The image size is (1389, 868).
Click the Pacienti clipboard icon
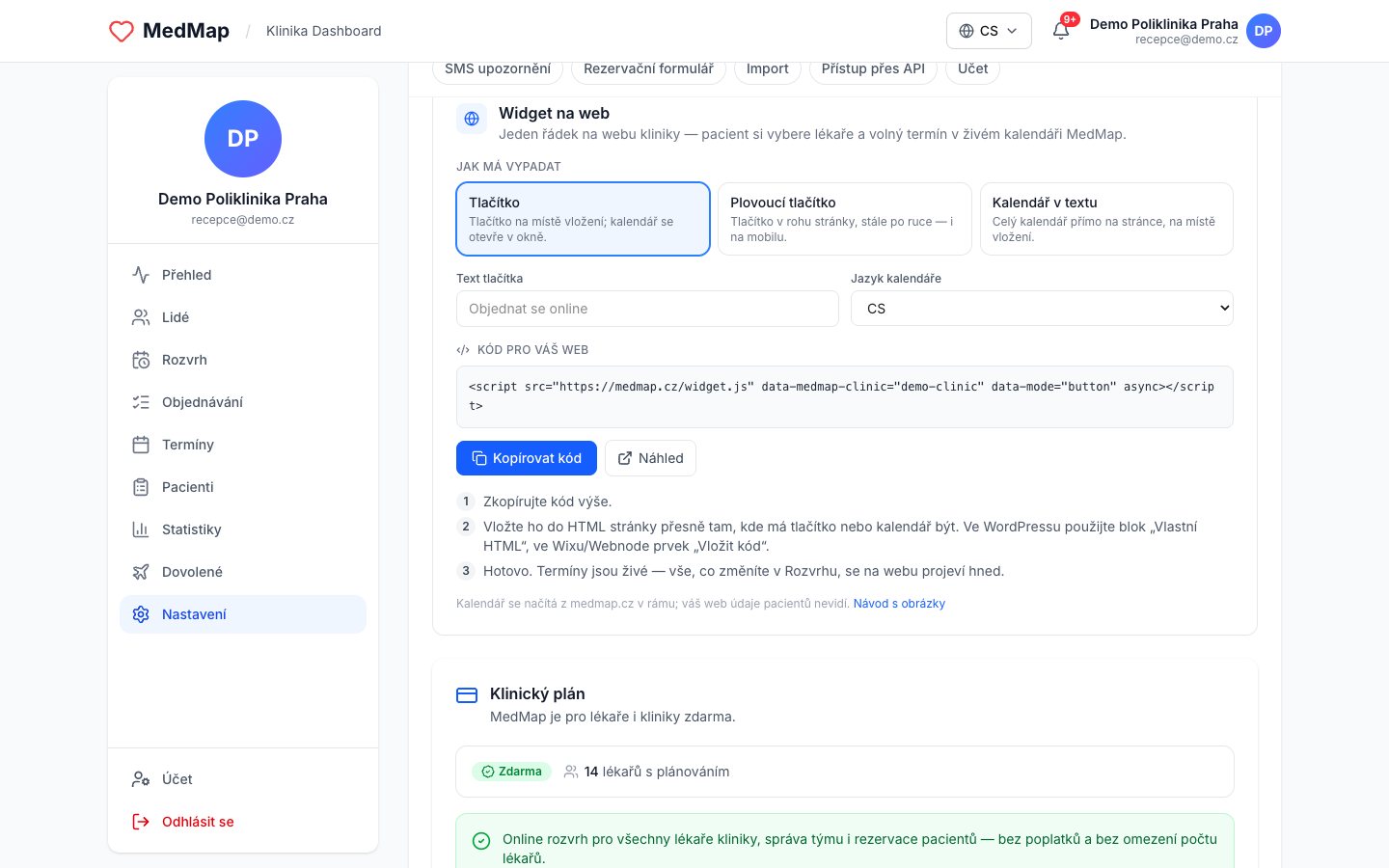[141, 487]
